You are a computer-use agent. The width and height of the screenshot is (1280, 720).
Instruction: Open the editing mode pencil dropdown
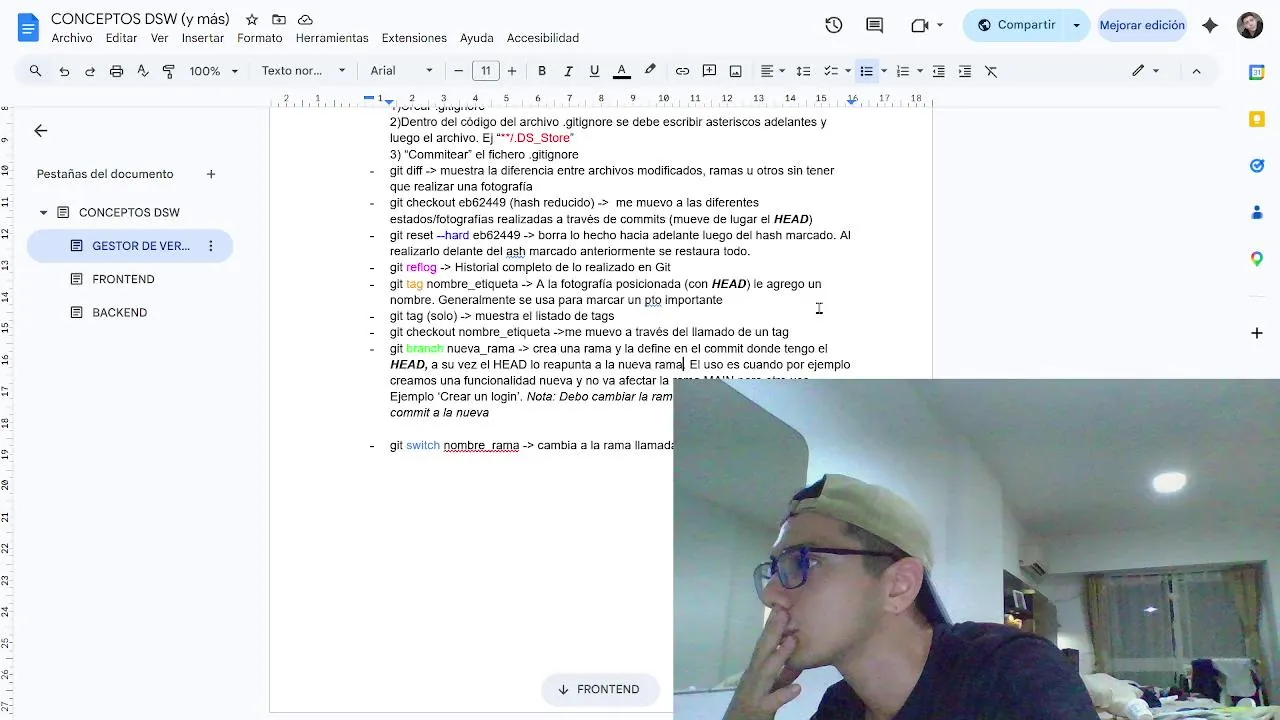click(1145, 71)
